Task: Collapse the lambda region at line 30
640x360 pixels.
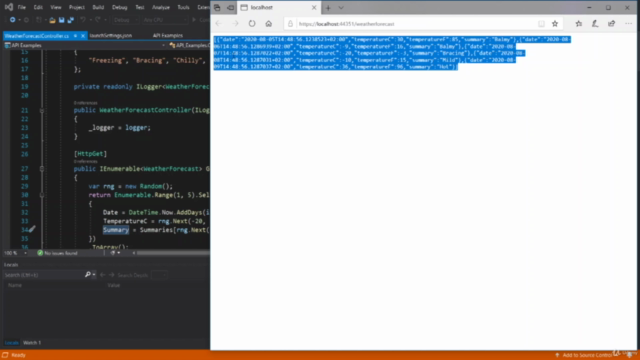Action: click(x=42, y=195)
